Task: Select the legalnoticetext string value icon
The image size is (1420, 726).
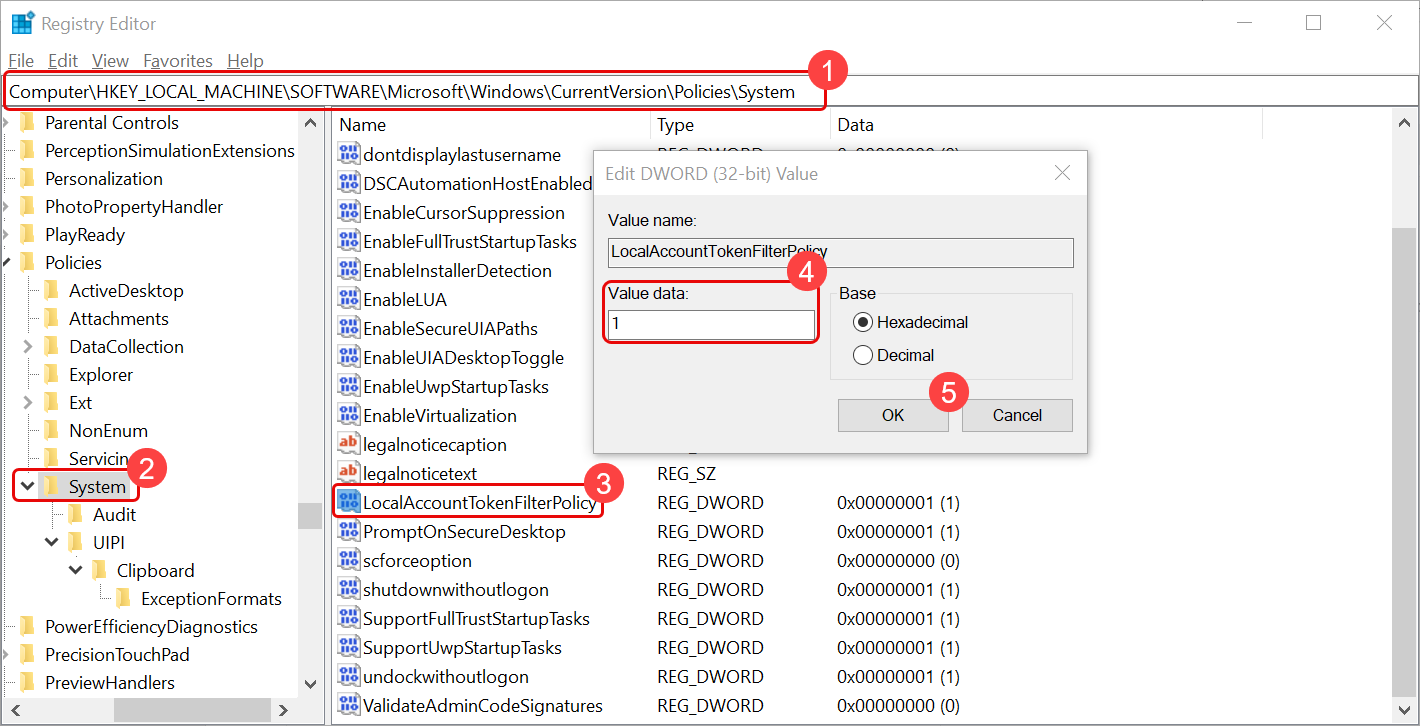Action: pyautogui.click(x=349, y=473)
